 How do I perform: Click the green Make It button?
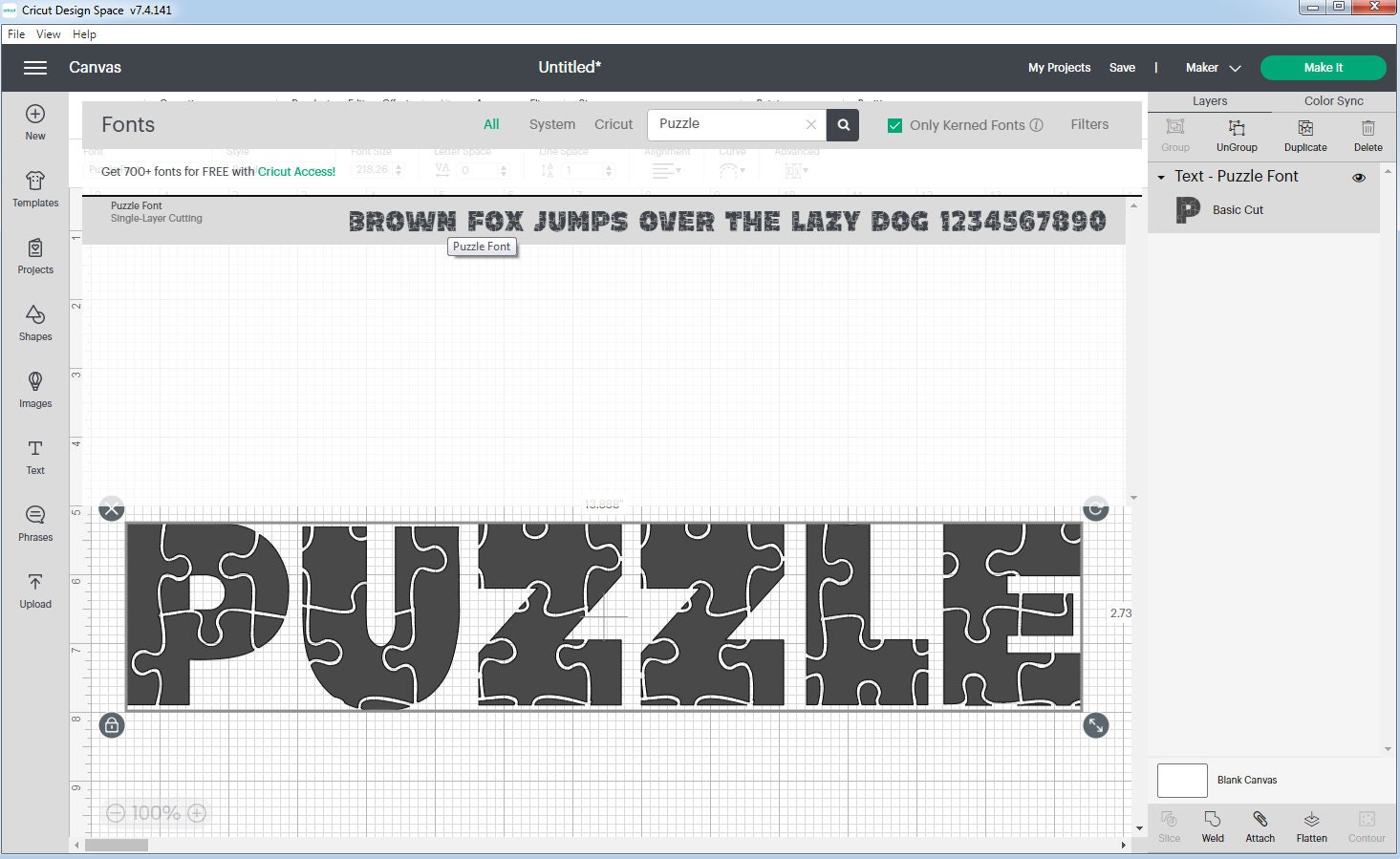pos(1324,67)
